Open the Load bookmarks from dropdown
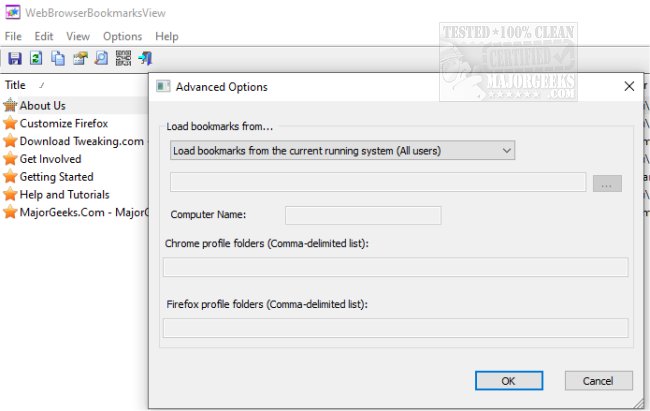Image resolution: width=650 pixels, height=411 pixels. 342,151
